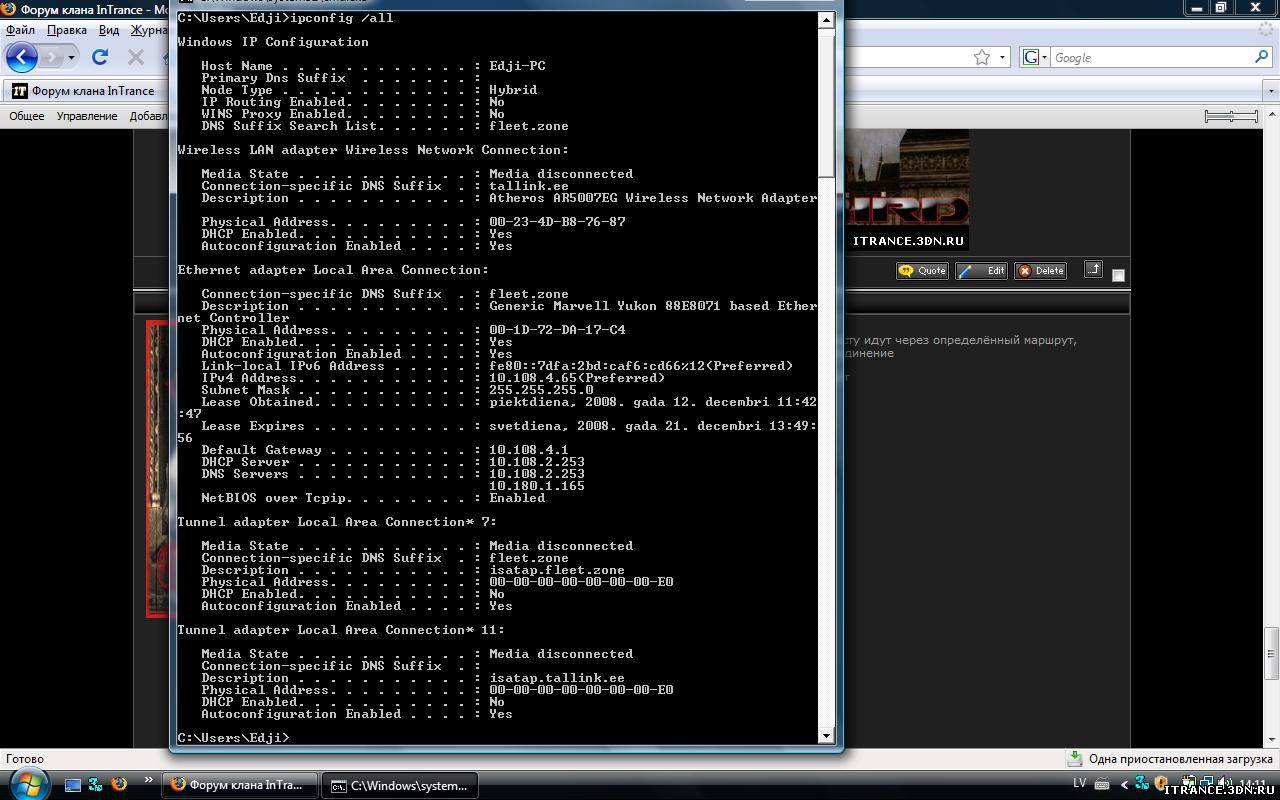Click the go-to-top arrow icon beside Delete
The image size is (1280, 800).
[1093, 270]
